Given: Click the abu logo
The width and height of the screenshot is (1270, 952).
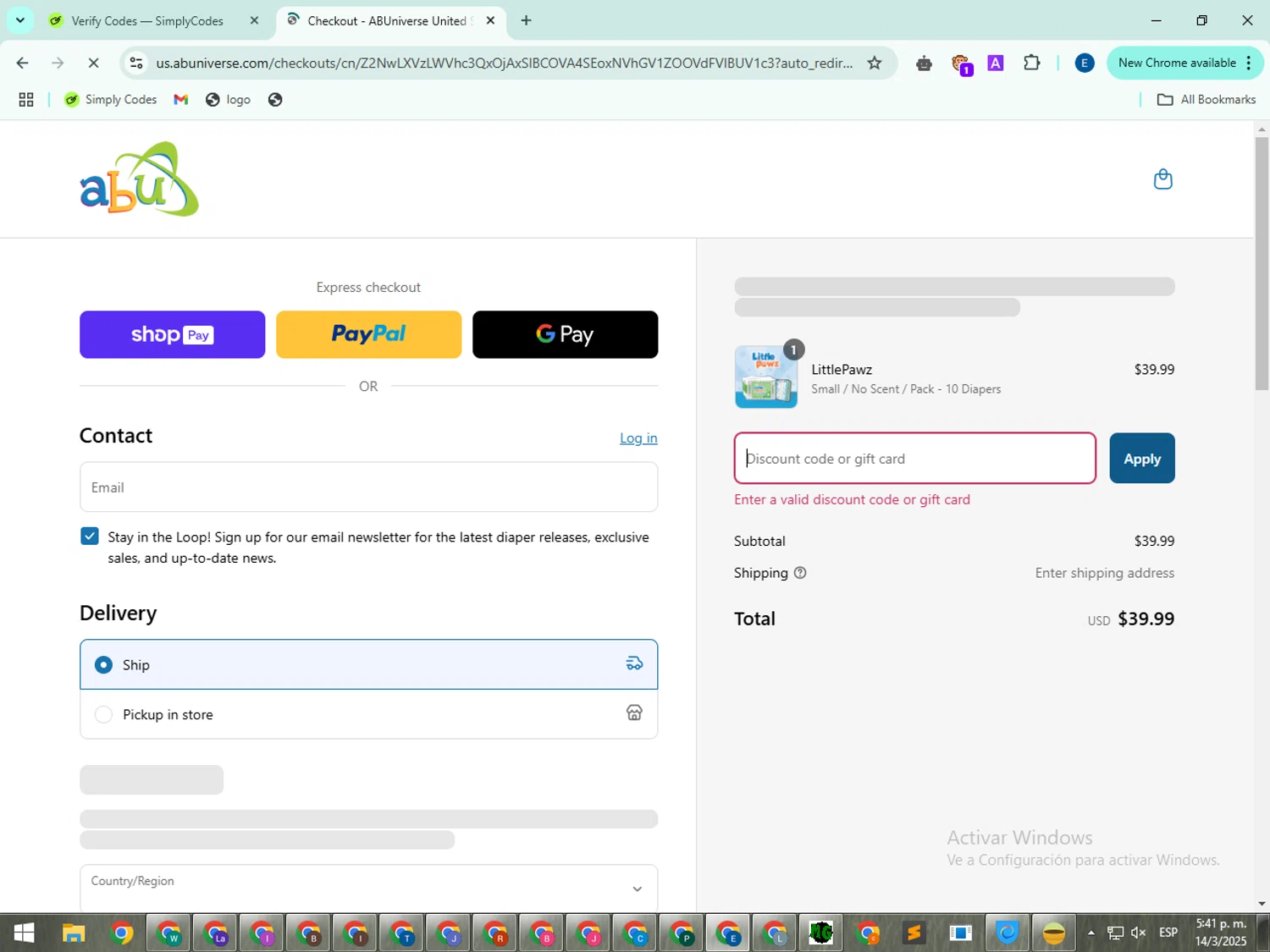Looking at the screenshot, I should (139, 179).
